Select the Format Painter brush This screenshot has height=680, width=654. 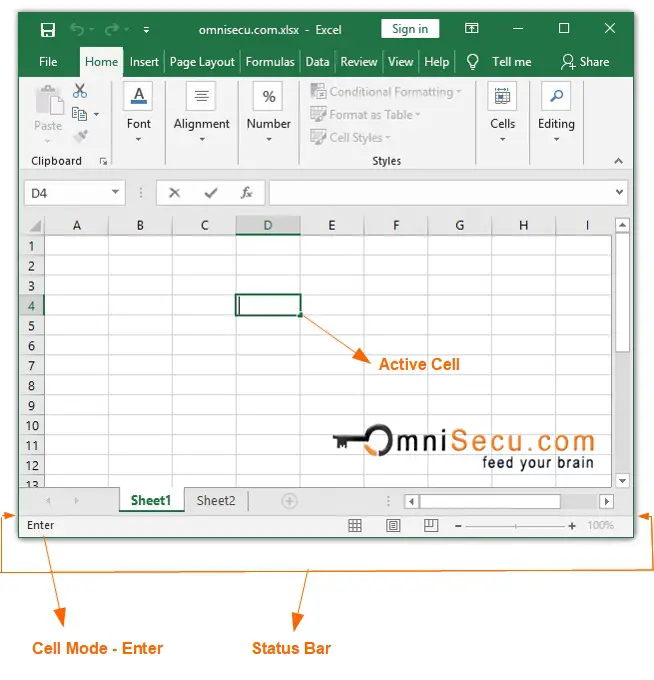tap(80, 136)
